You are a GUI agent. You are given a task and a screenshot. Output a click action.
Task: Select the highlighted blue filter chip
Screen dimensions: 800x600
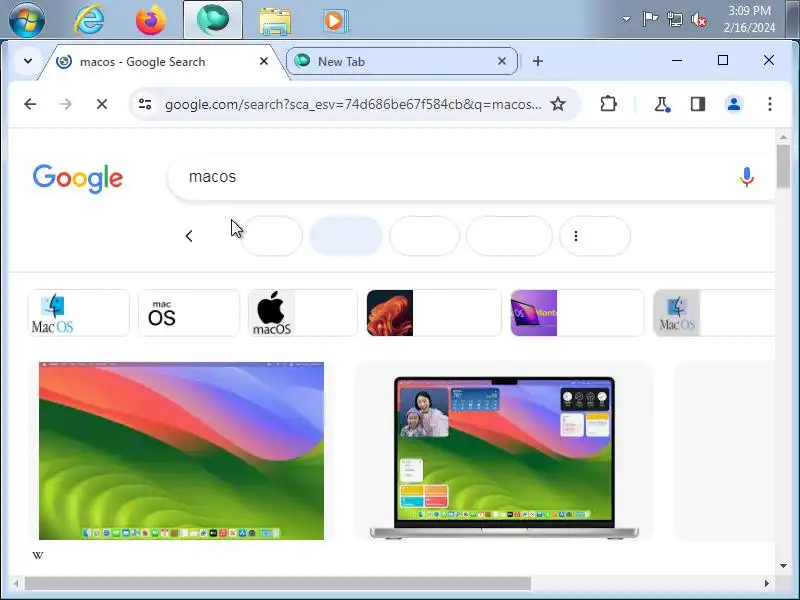345,236
